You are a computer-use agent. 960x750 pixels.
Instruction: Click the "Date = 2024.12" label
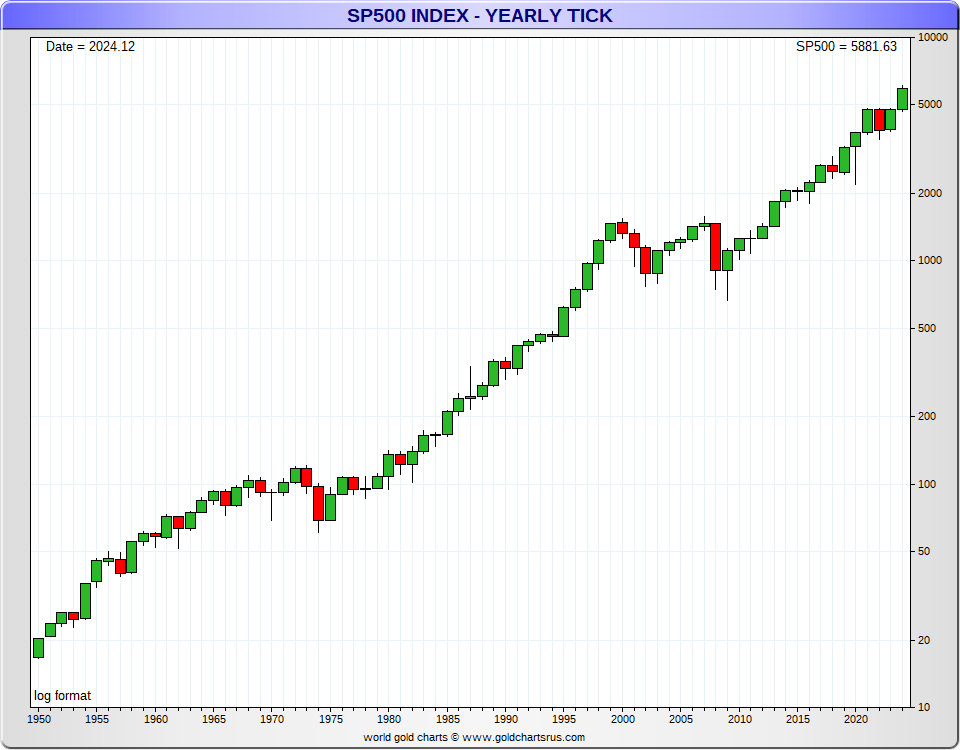click(90, 47)
